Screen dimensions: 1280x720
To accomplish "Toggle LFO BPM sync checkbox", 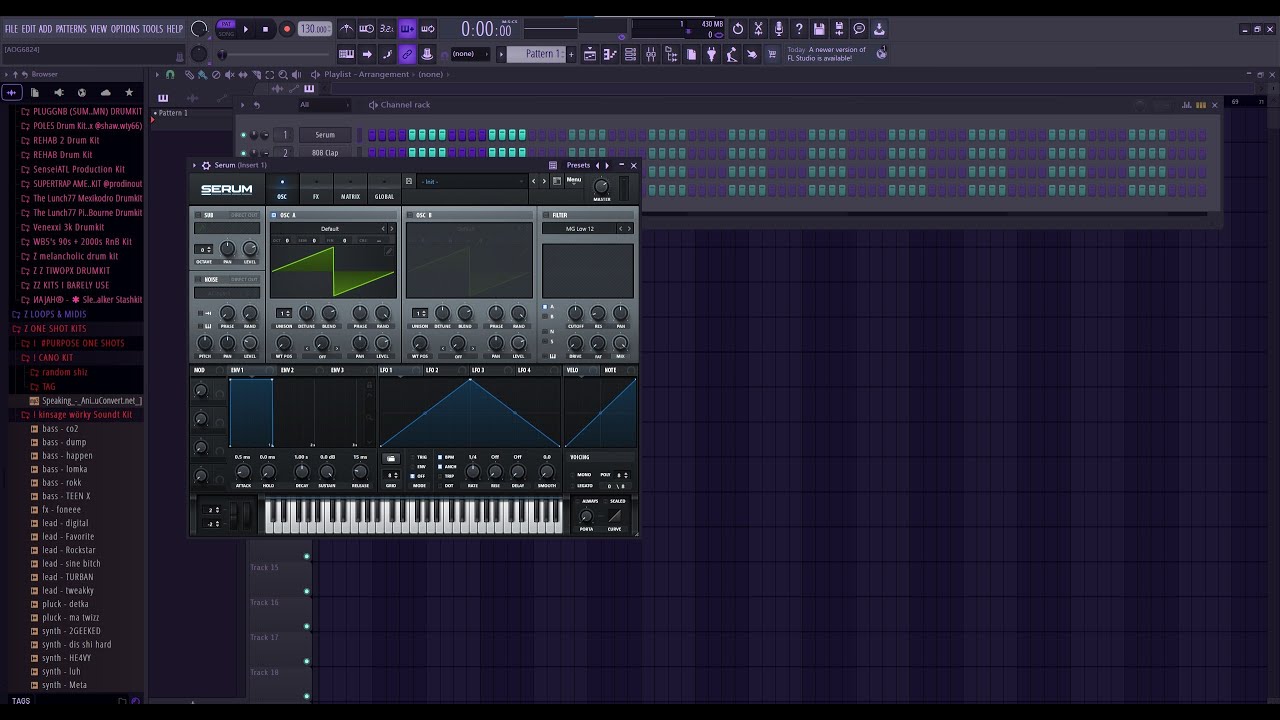I will point(439,457).
